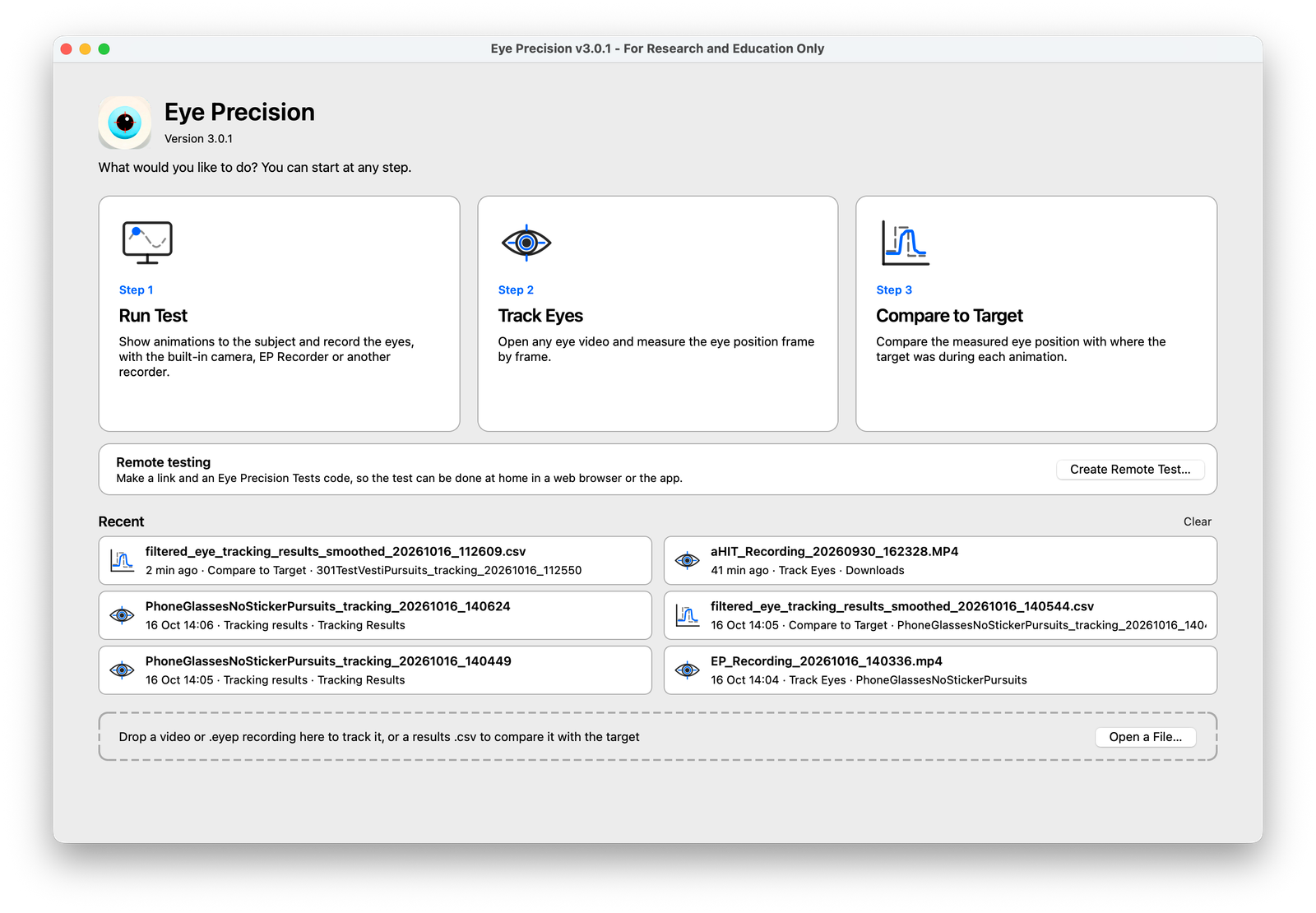Click graph icon beside filtered_eye_tracking_results_smoothed_20261016_140544.csv

(x=688, y=615)
